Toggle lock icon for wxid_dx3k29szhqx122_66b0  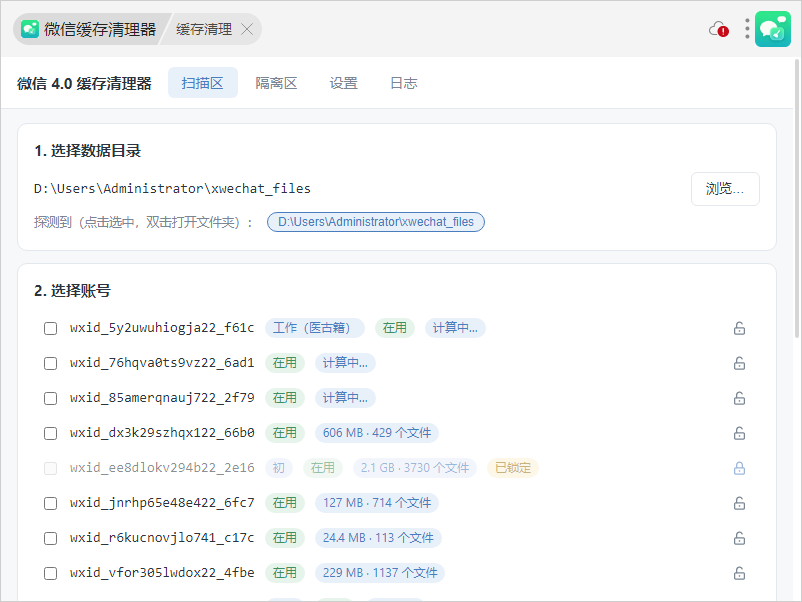click(x=739, y=433)
